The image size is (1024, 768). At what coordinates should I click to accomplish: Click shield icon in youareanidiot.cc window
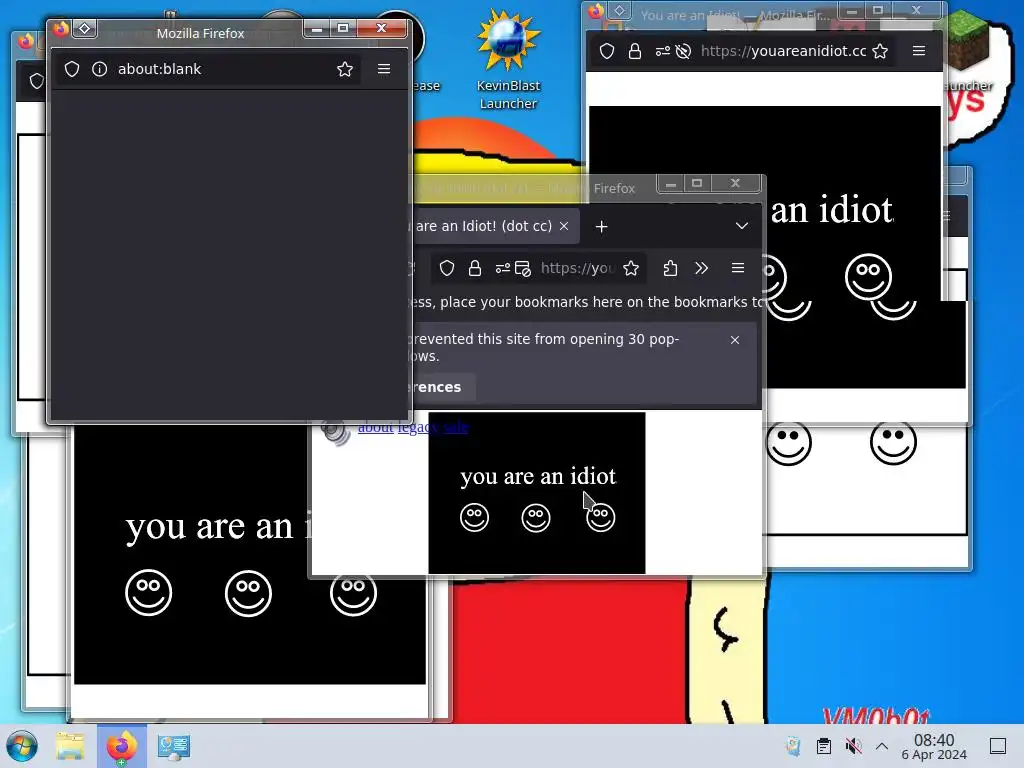[607, 51]
